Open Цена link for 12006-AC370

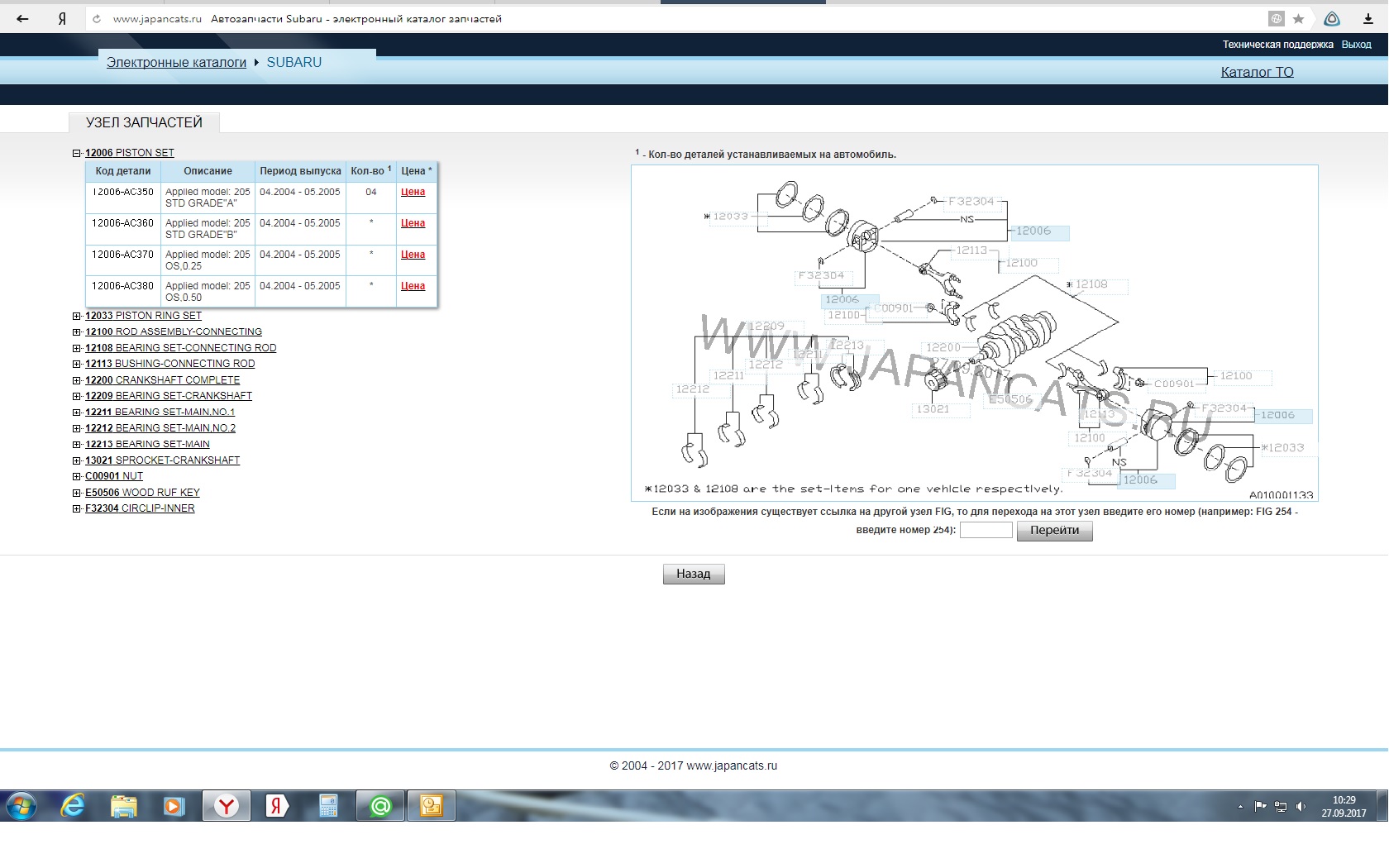pyautogui.click(x=413, y=255)
